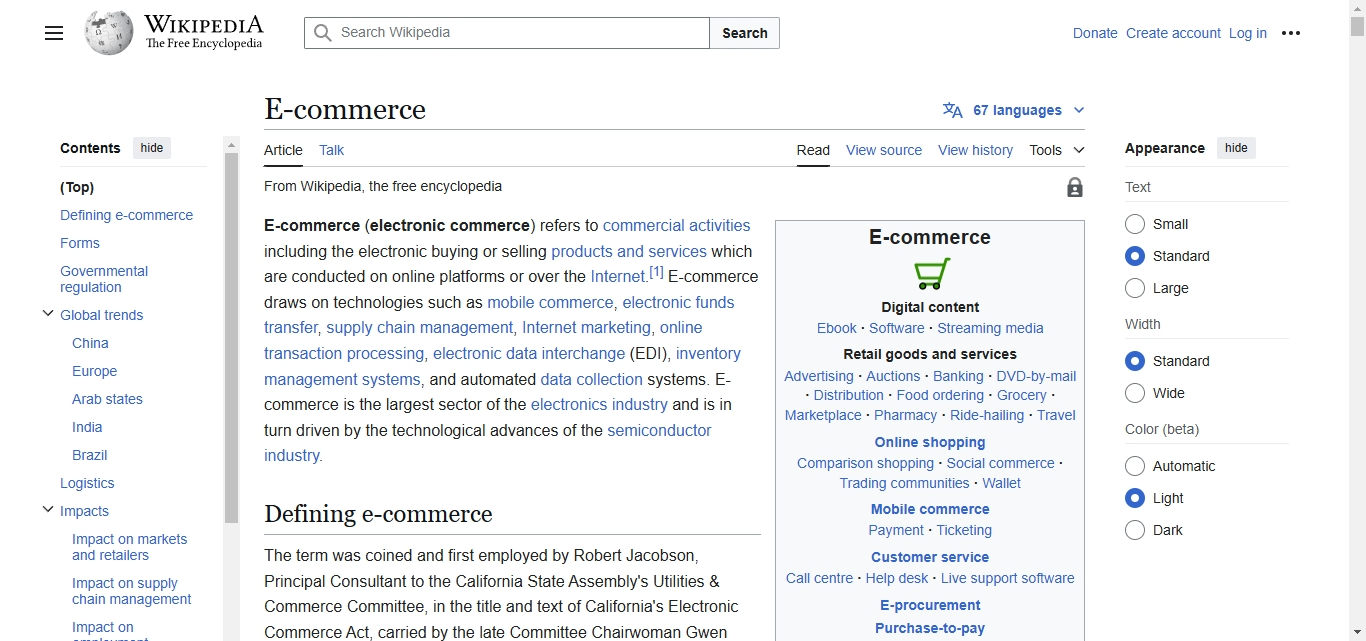Click the Search Wikipedia input field
Screen dimensions: 1366x641
coord(507,33)
